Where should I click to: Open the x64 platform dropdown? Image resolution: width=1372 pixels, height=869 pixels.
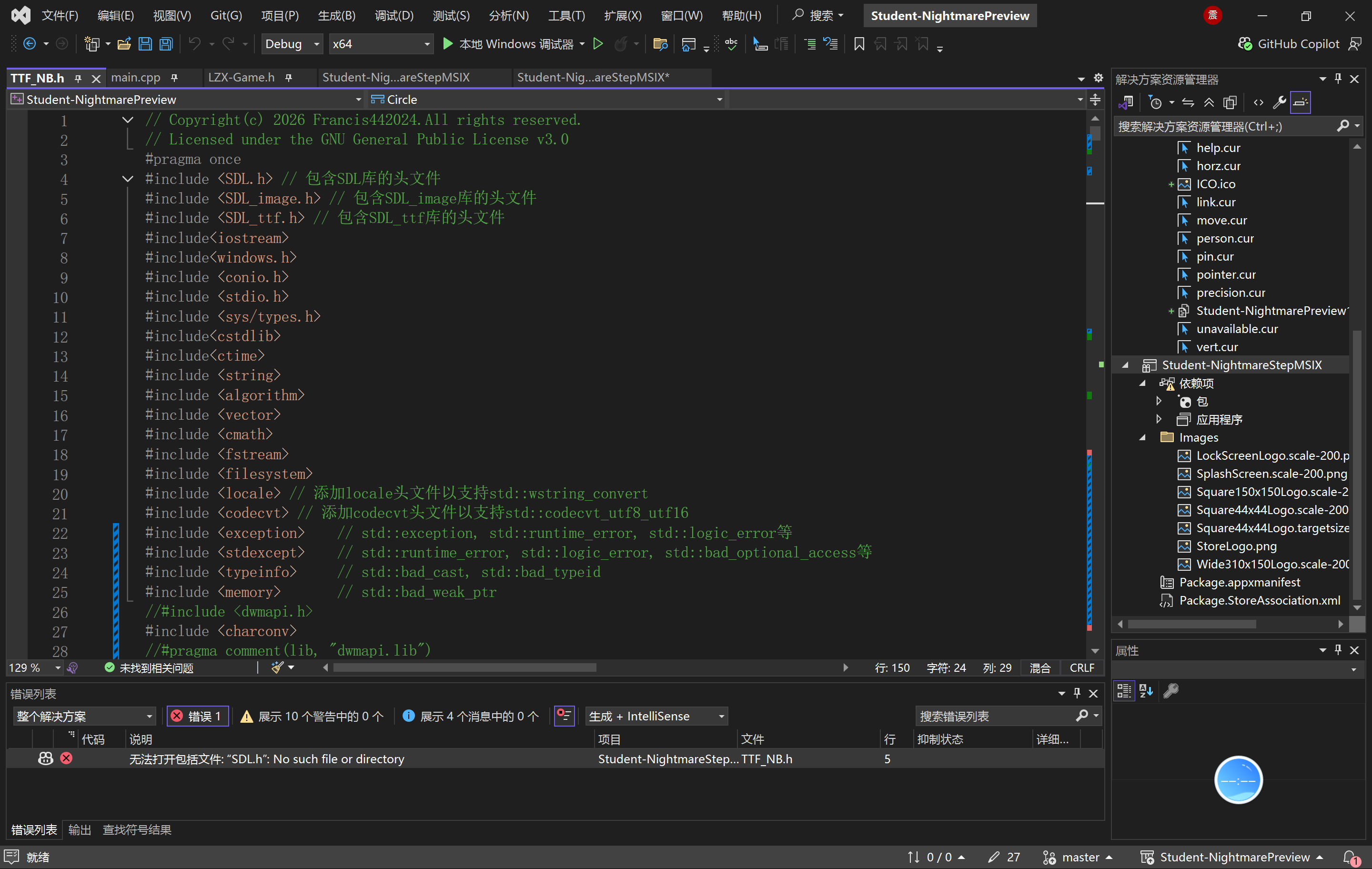tap(380, 44)
